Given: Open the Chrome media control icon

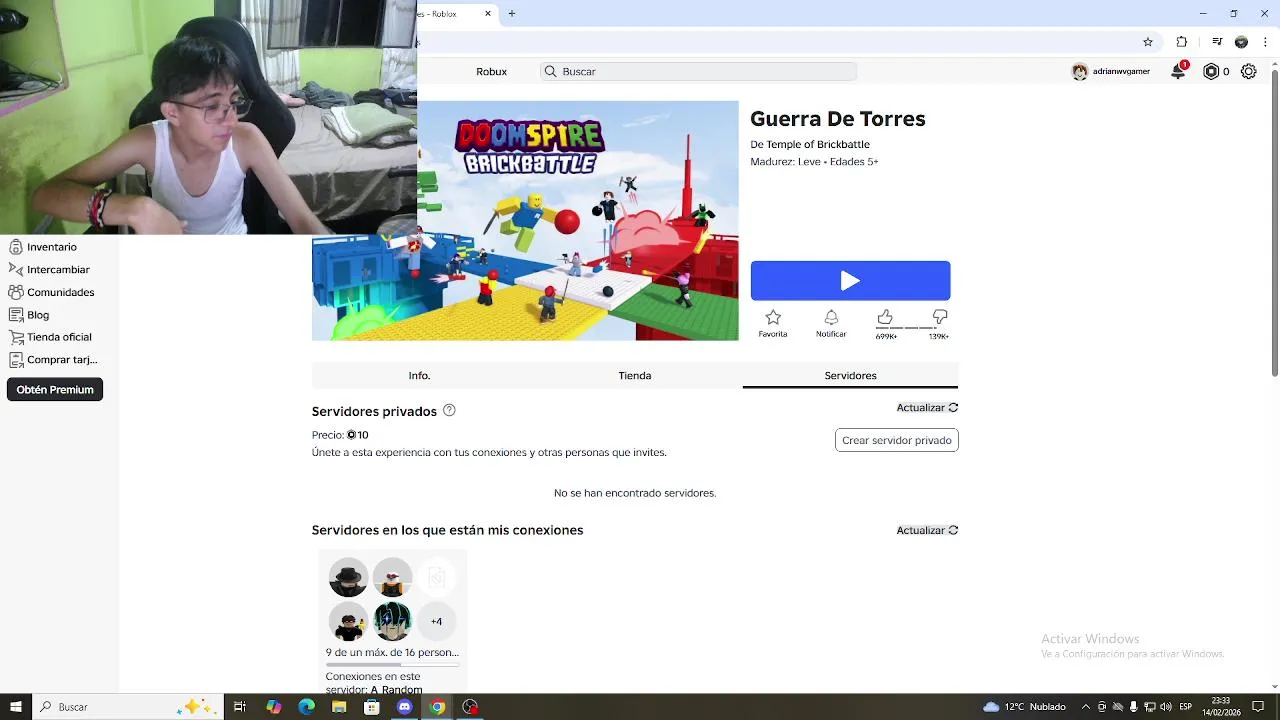Looking at the screenshot, I should point(1217,42).
